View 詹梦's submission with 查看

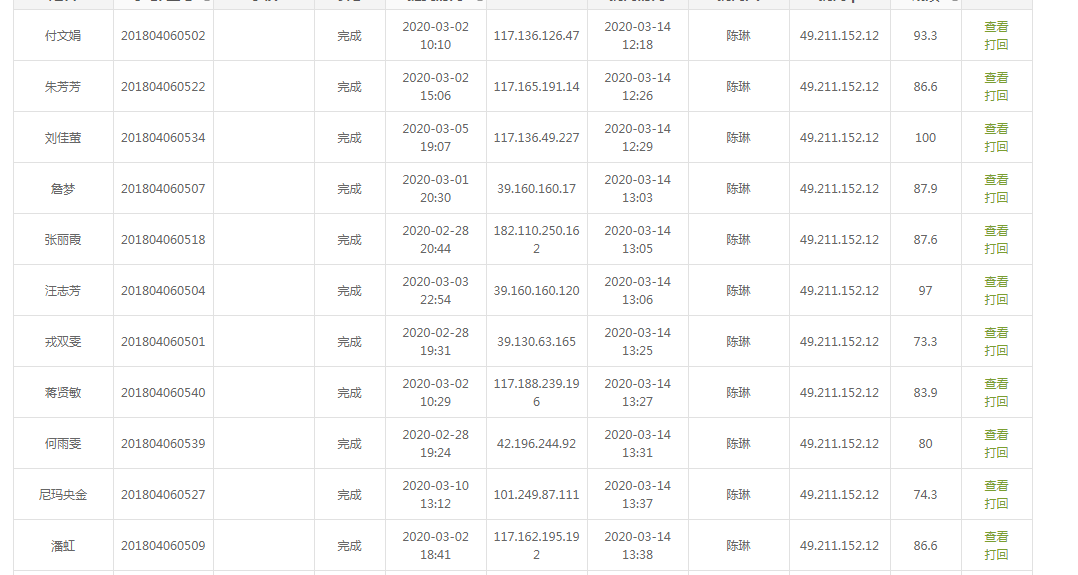[996, 180]
